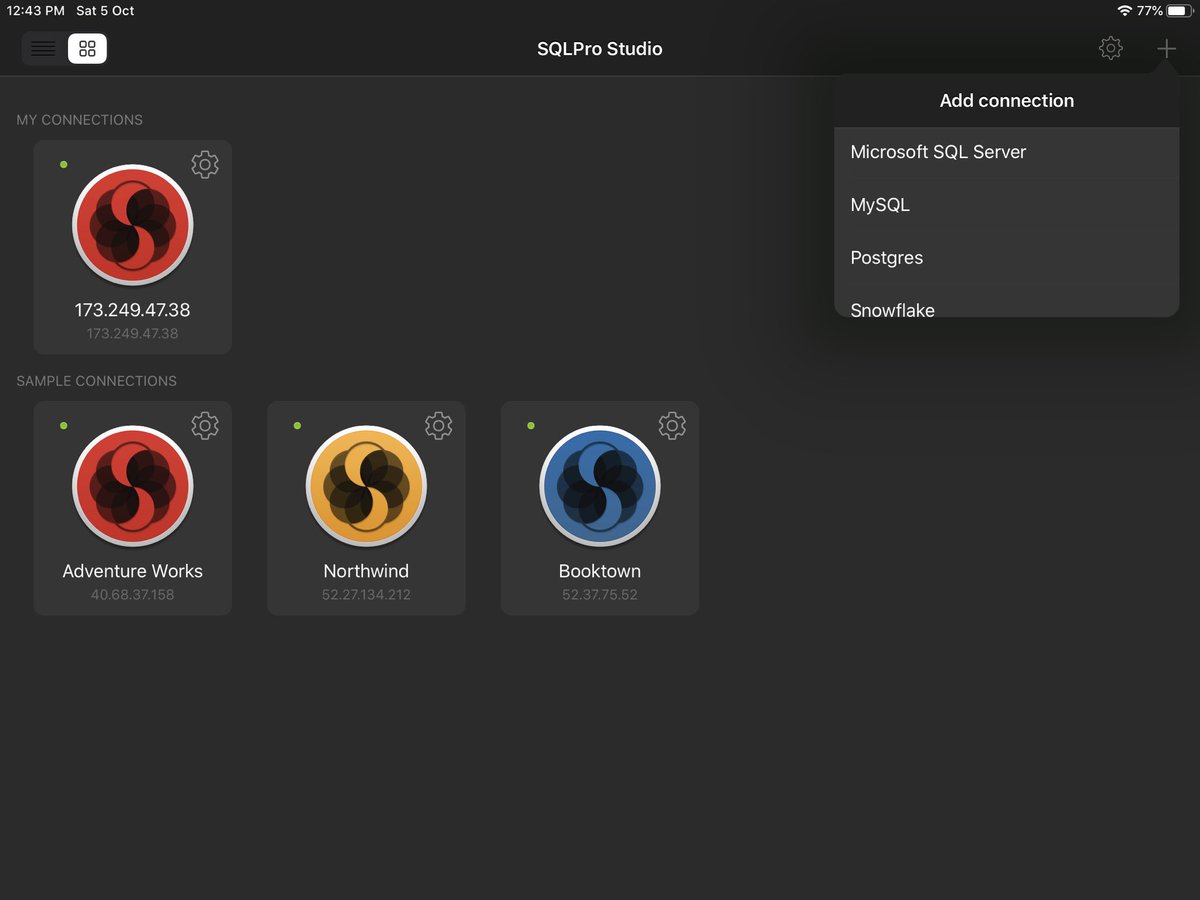Click green status dot on 173.249.47.38 card
1200x900 pixels.
coord(64,164)
